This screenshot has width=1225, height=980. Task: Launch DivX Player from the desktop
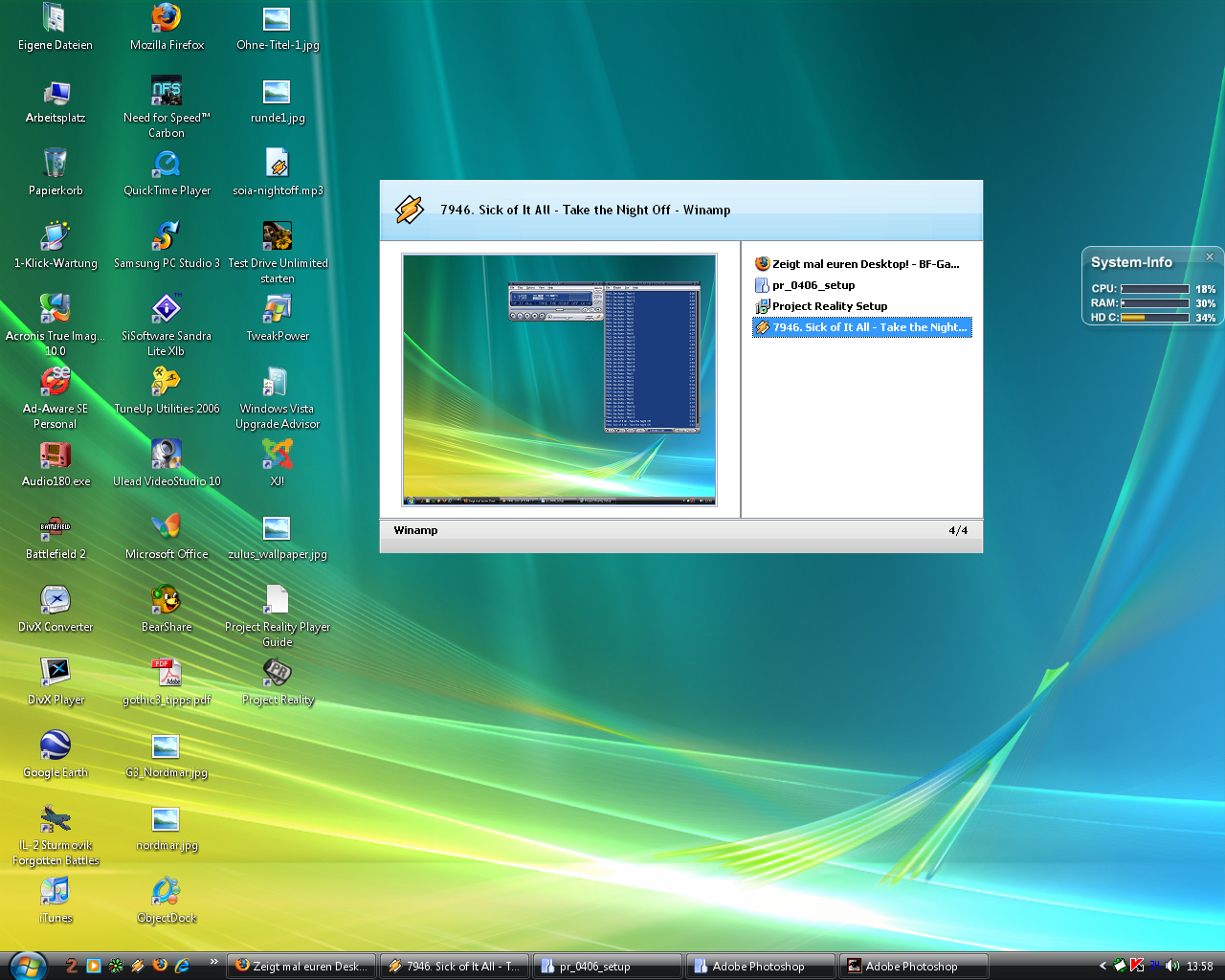pyautogui.click(x=56, y=682)
